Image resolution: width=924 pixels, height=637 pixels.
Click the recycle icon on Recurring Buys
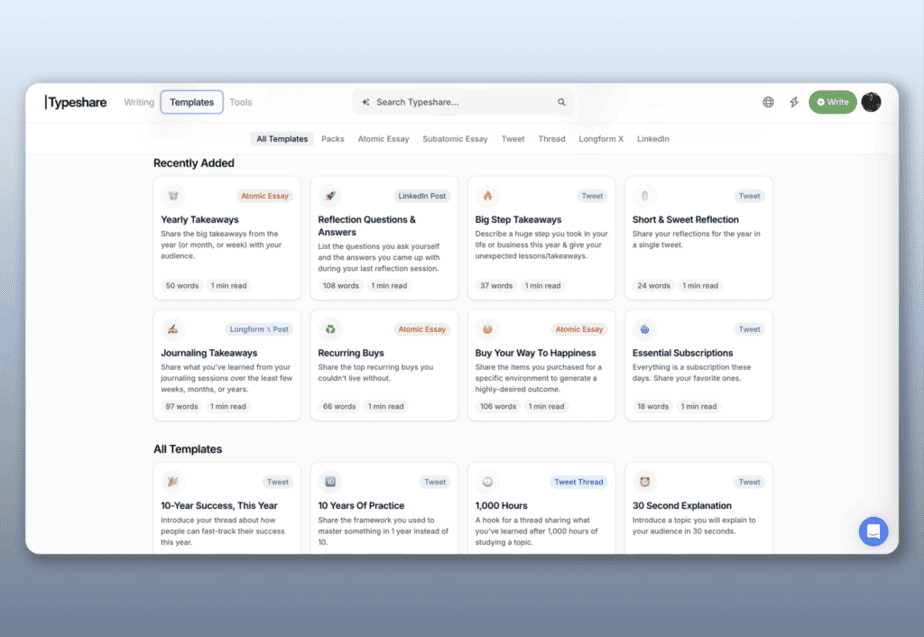coord(330,329)
